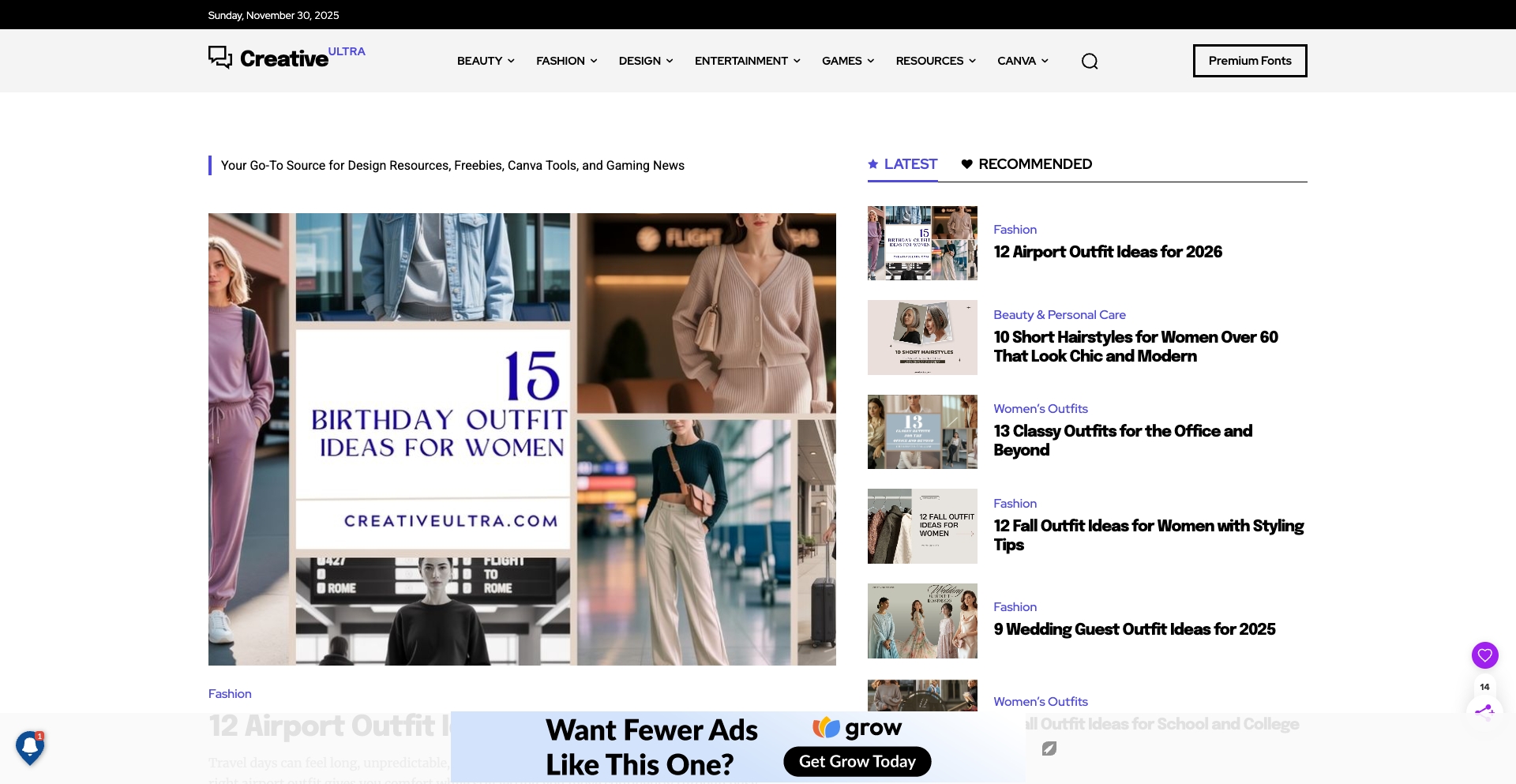Toggle notification subscription via bell with red 1 badge
1516x784 pixels.
pyautogui.click(x=29, y=747)
